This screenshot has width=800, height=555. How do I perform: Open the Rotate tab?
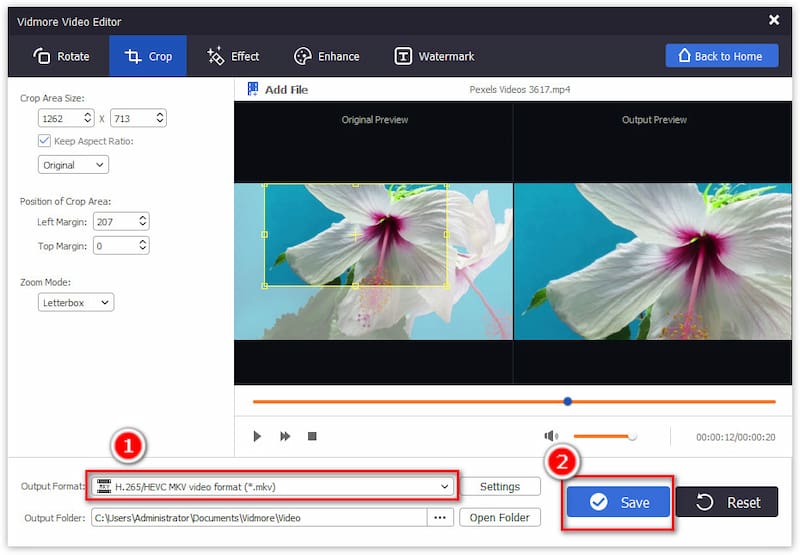click(61, 56)
